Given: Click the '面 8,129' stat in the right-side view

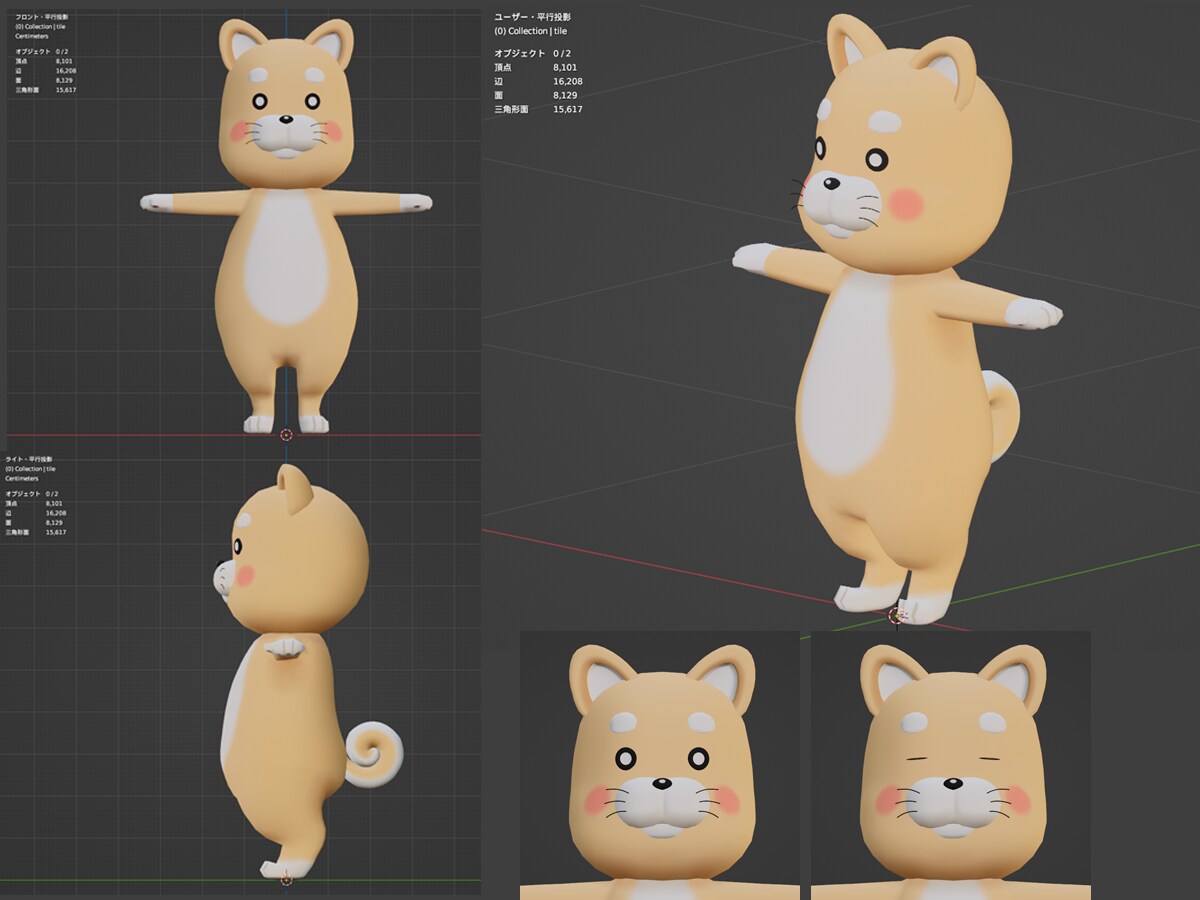Looking at the screenshot, I should (34, 523).
